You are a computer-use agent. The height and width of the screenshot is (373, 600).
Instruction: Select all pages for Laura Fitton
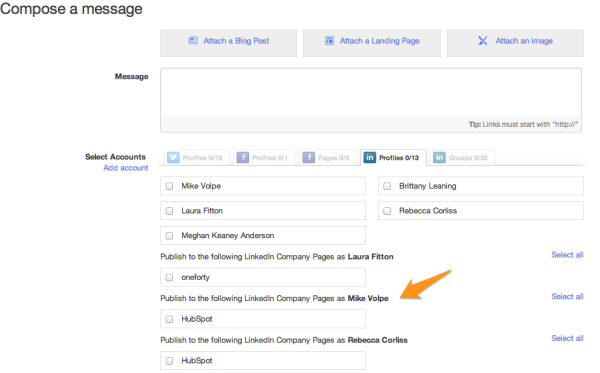pos(567,255)
